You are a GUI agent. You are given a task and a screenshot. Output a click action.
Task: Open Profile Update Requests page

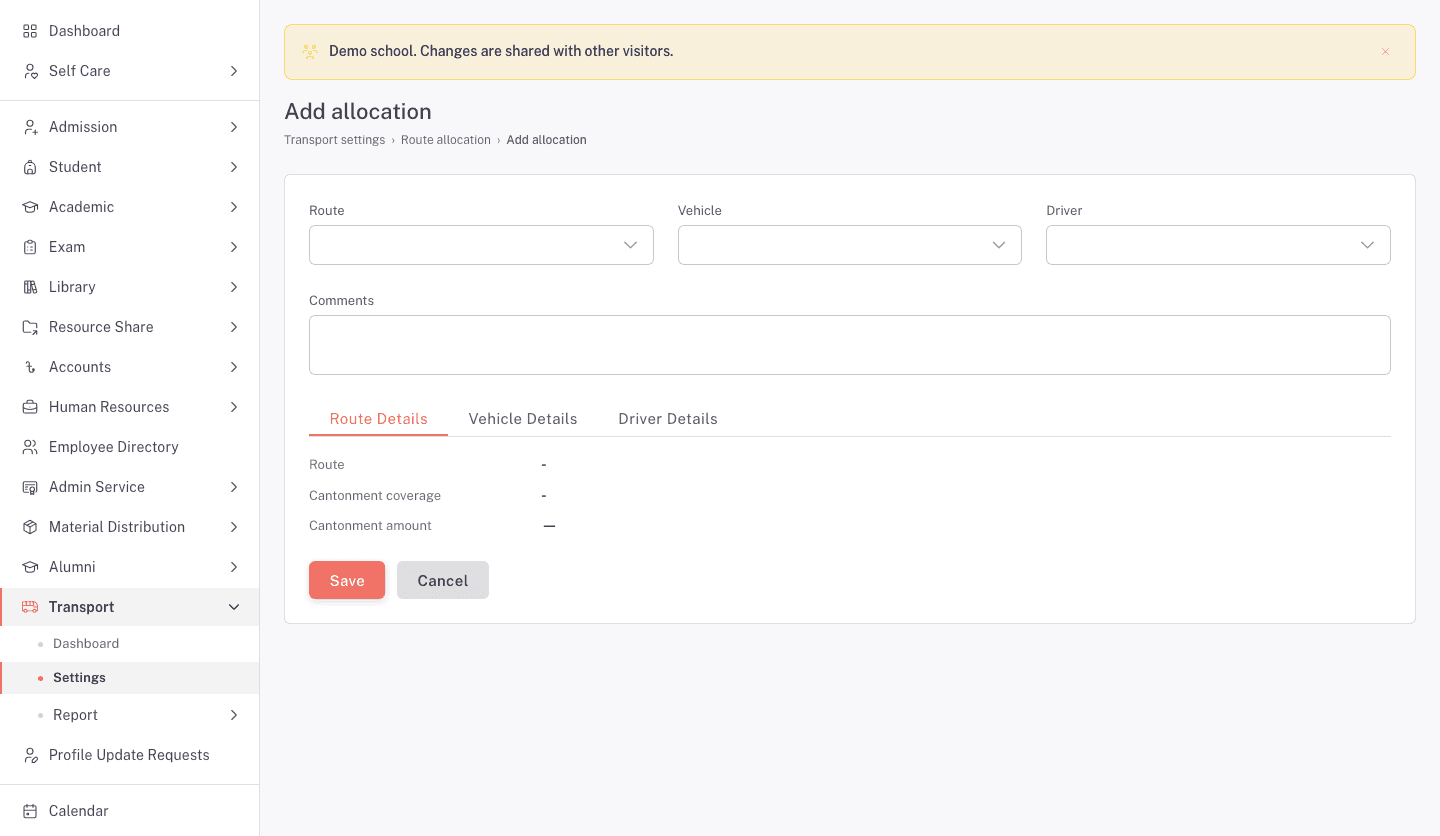click(129, 755)
